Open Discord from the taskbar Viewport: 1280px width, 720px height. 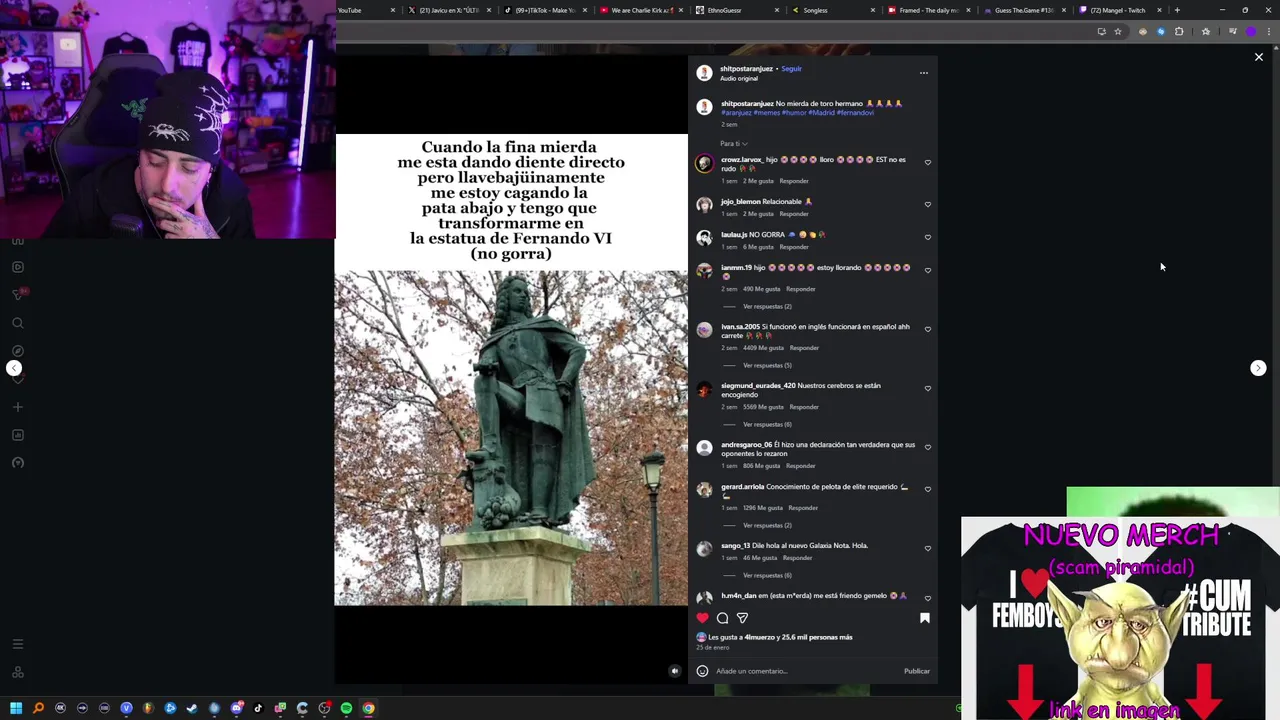(236, 708)
